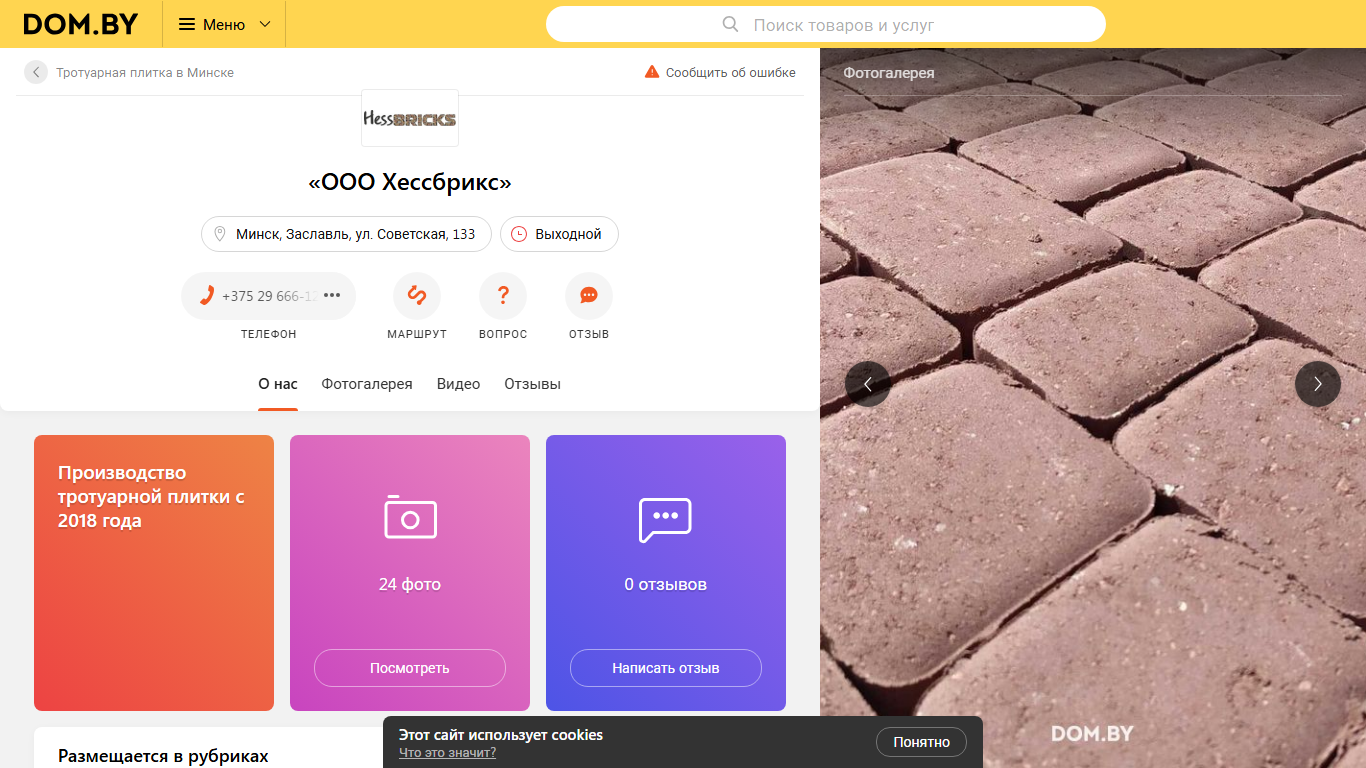Open the hamburger Меню dropdown
Image resolution: width=1366 pixels, height=768 pixels.
pyautogui.click(x=224, y=24)
